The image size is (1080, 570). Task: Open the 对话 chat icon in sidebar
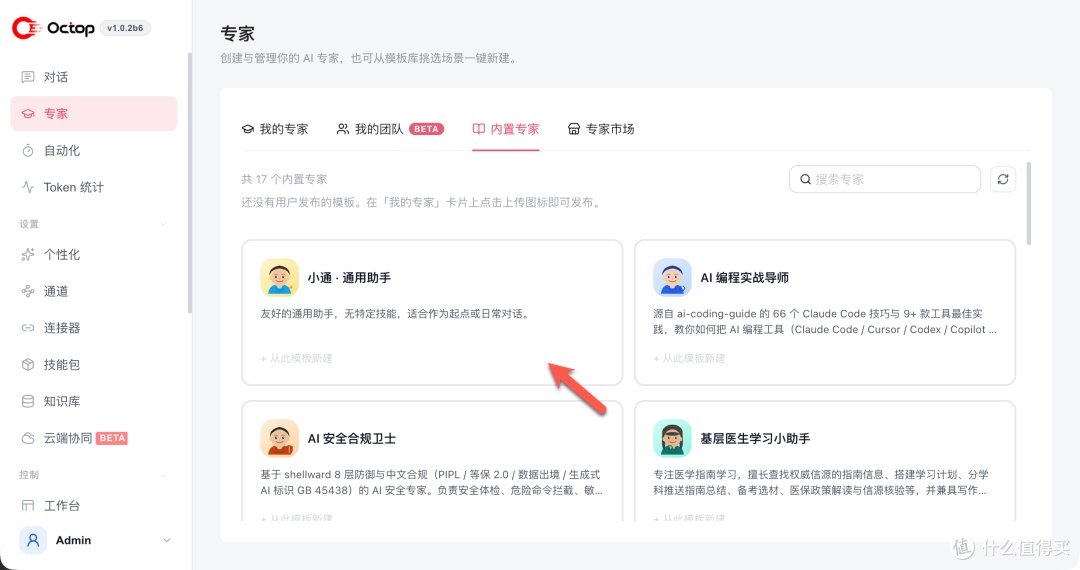pos(28,77)
